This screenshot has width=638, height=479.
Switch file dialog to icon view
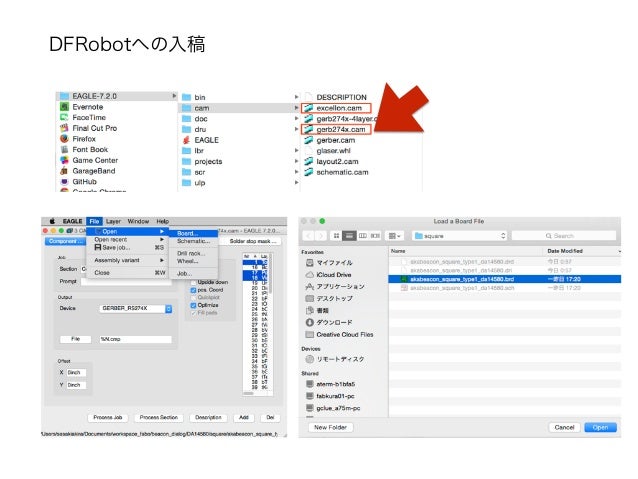[x=336, y=236]
